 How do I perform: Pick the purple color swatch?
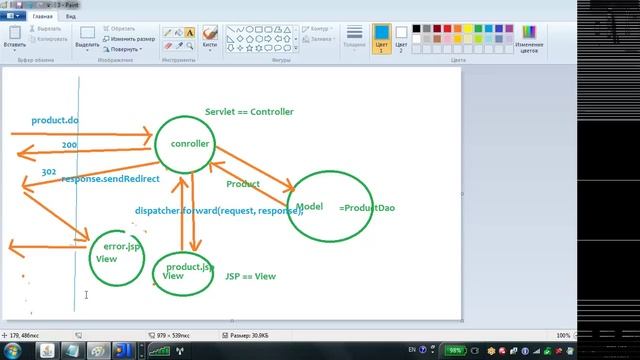point(509,29)
